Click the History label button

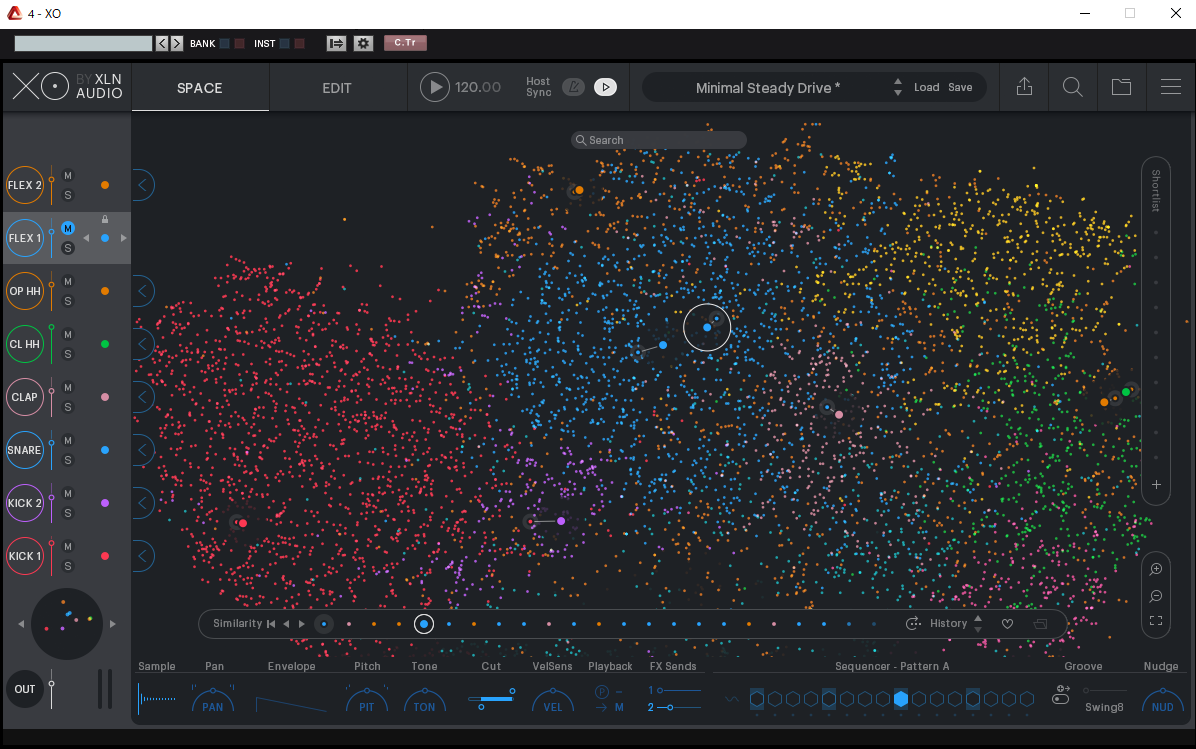pos(948,623)
